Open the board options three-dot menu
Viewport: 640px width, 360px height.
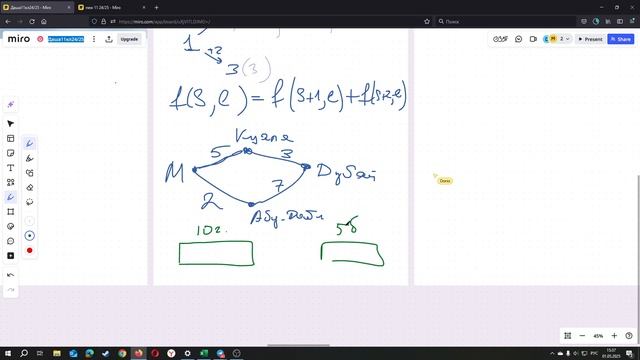pos(94,39)
